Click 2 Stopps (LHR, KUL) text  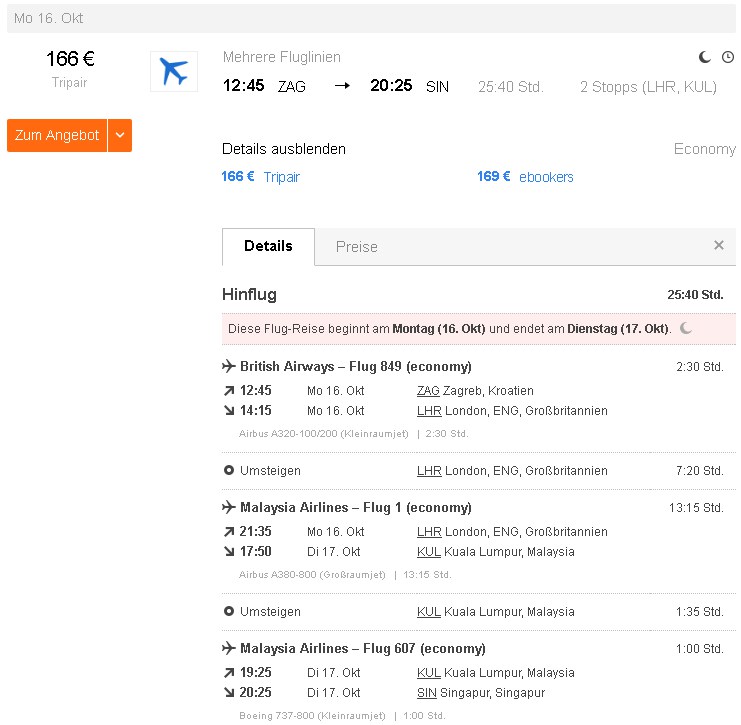pyautogui.click(x=648, y=87)
